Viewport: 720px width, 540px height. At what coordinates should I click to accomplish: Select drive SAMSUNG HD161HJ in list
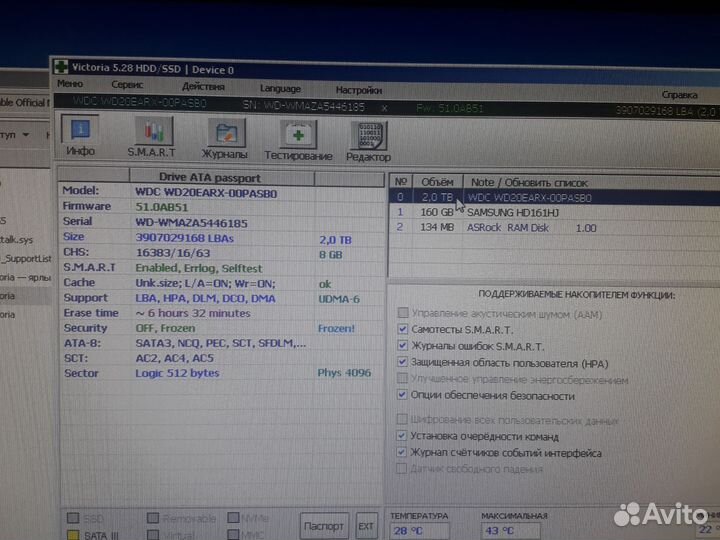(554, 213)
